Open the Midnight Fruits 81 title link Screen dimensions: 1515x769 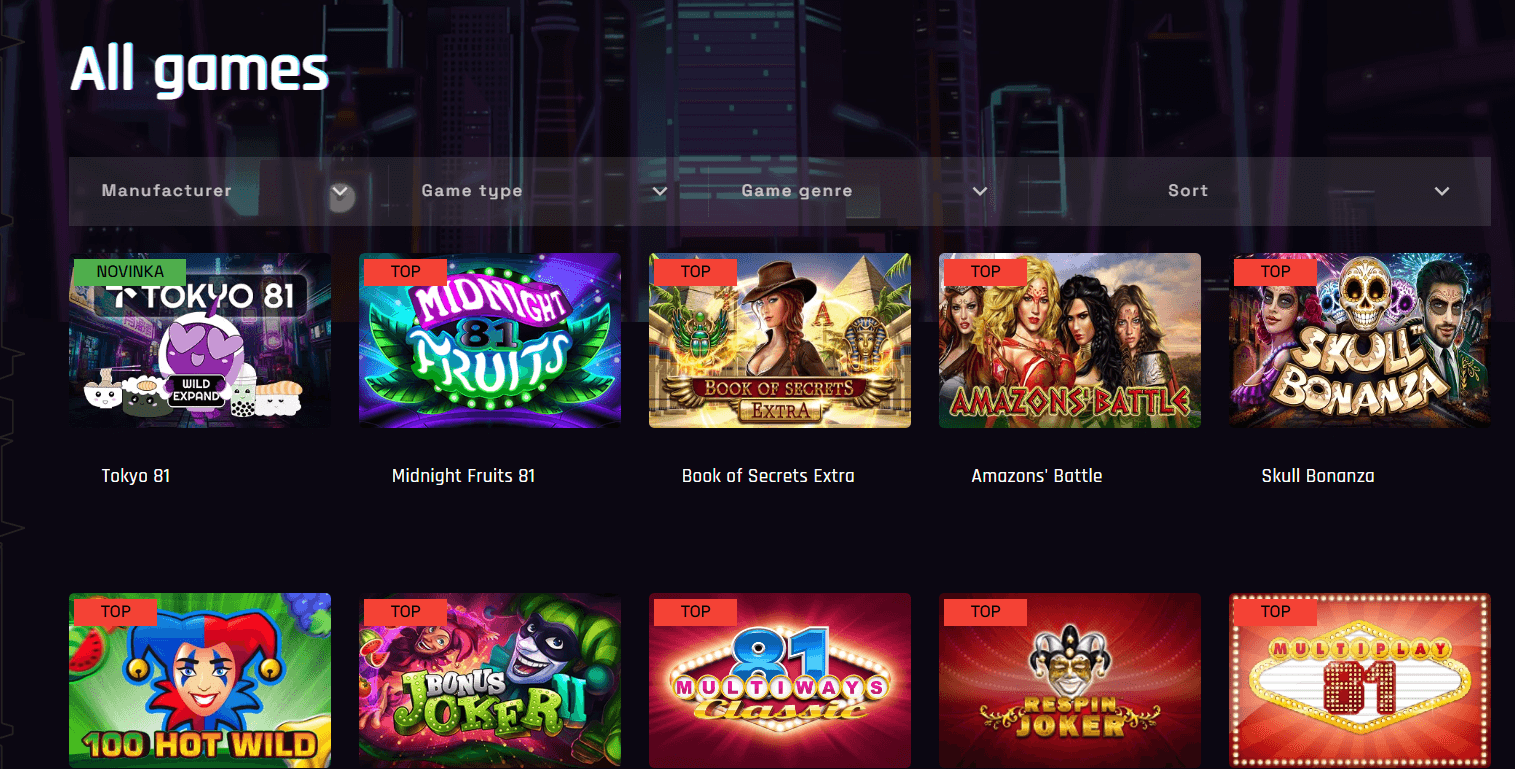click(x=464, y=476)
